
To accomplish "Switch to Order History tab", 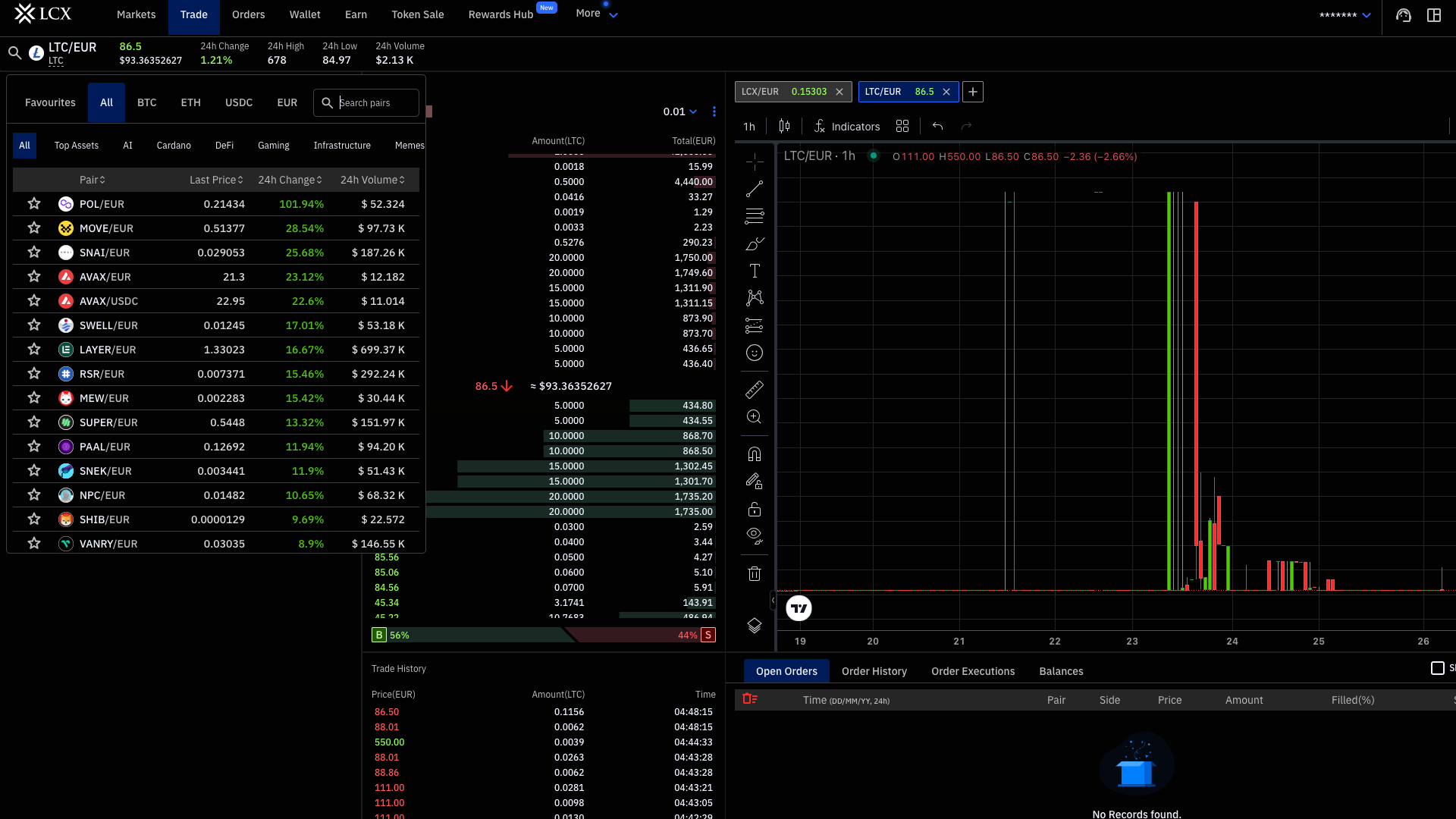I will click(x=874, y=671).
